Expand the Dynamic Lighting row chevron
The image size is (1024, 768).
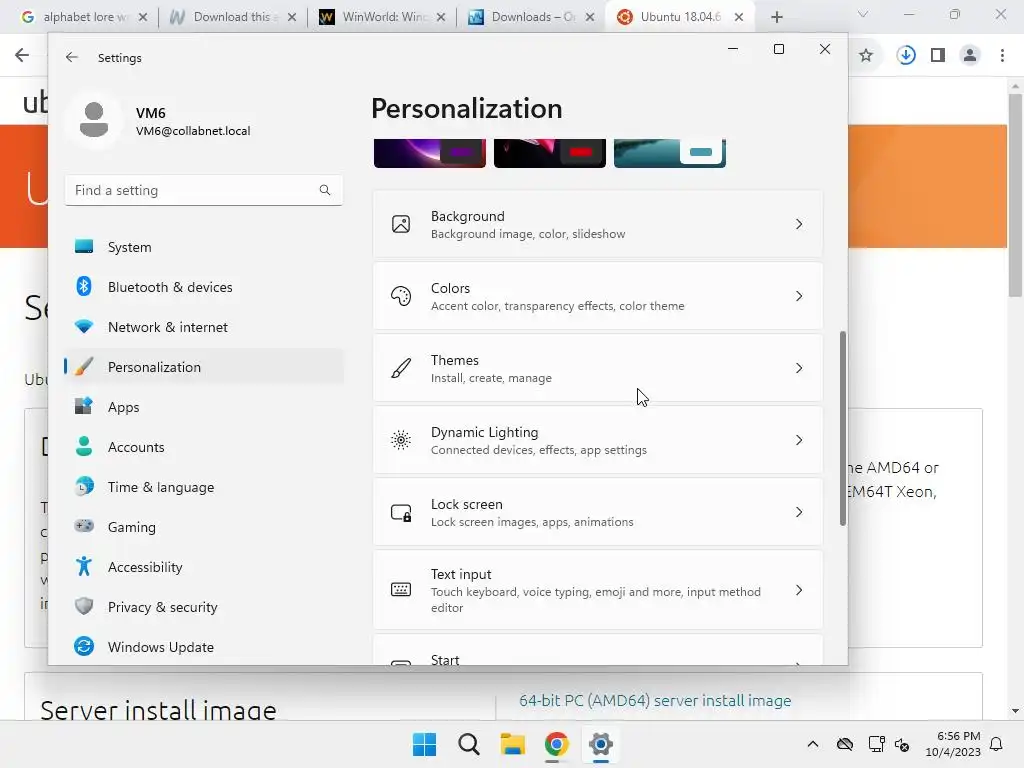(799, 440)
